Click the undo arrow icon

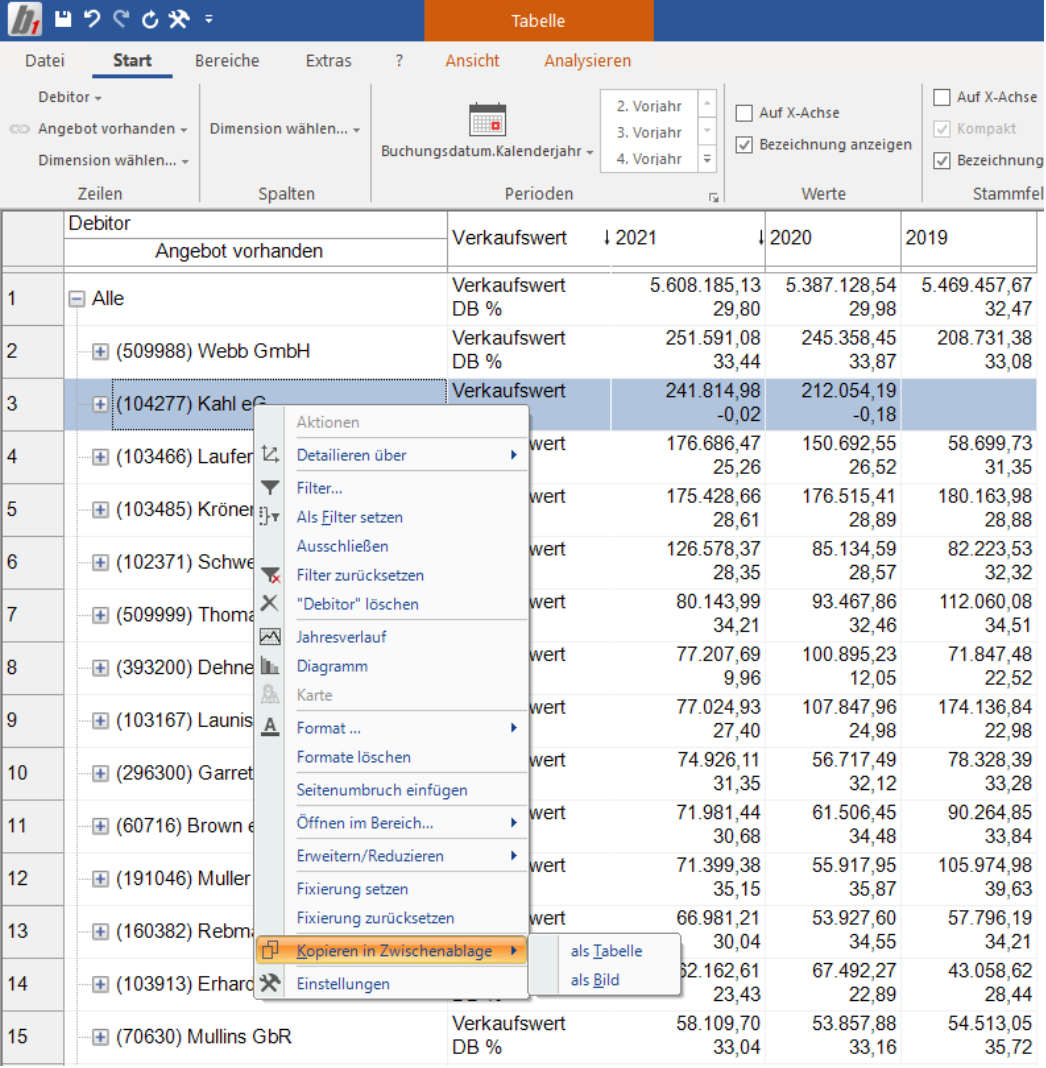92,19
